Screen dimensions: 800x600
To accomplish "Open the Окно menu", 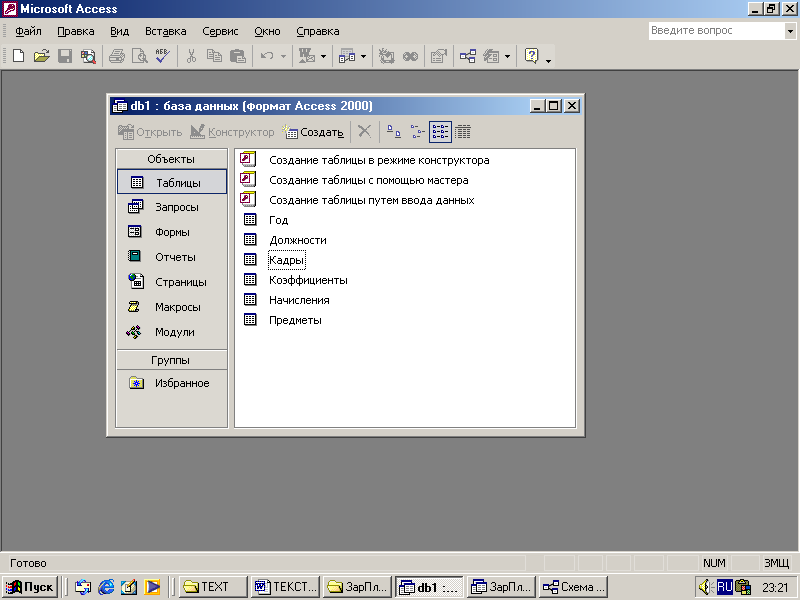I will 267,31.
